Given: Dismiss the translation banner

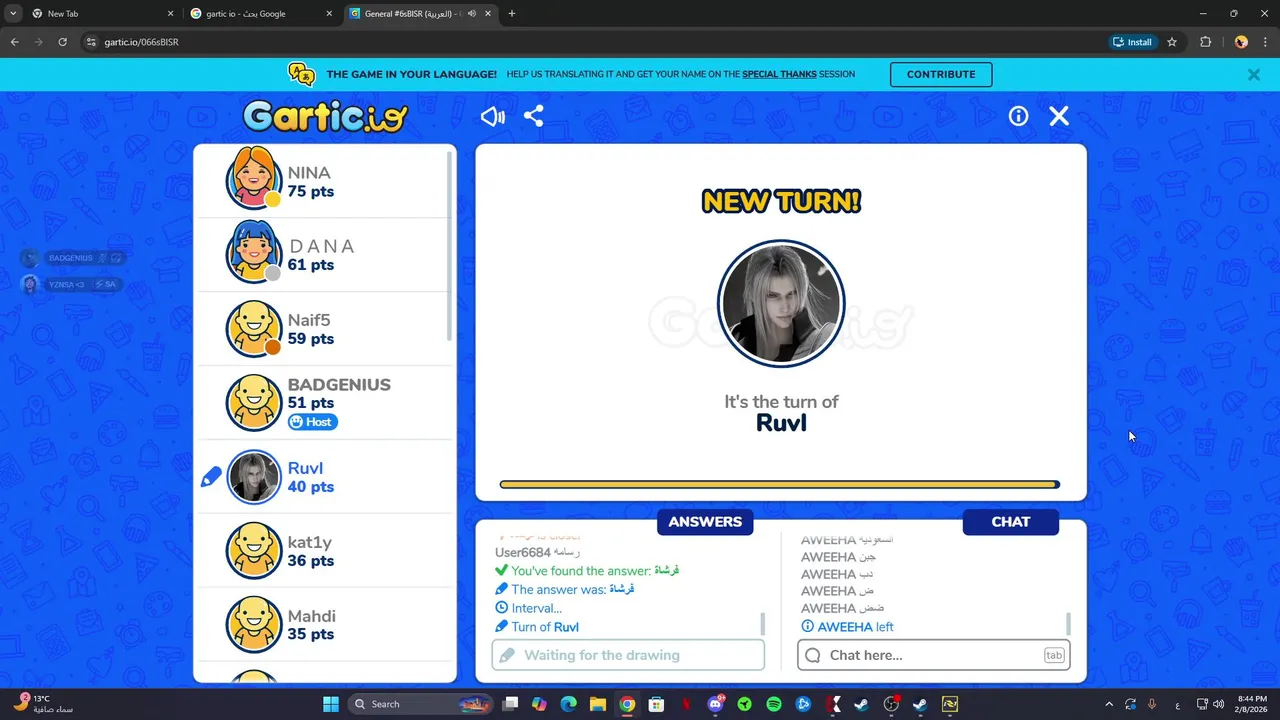Looking at the screenshot, I should coord(1253,74).
